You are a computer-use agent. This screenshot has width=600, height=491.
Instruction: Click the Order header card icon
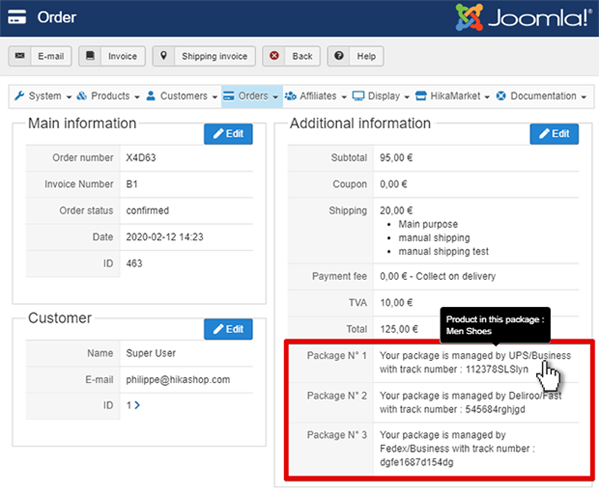click(x=17, y=17)
